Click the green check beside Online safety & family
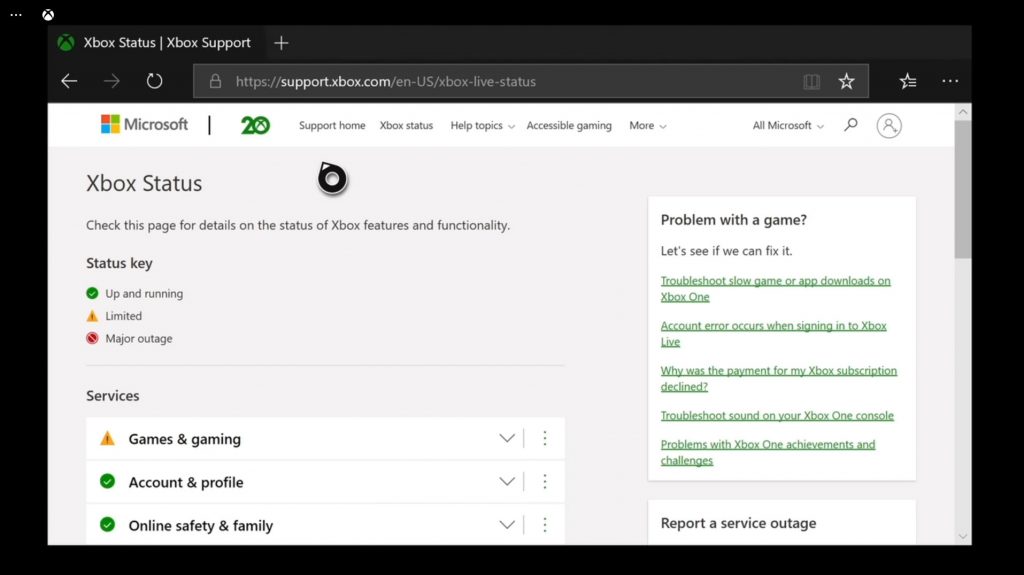Viewport: 1024px width, 575px height. 107,525
